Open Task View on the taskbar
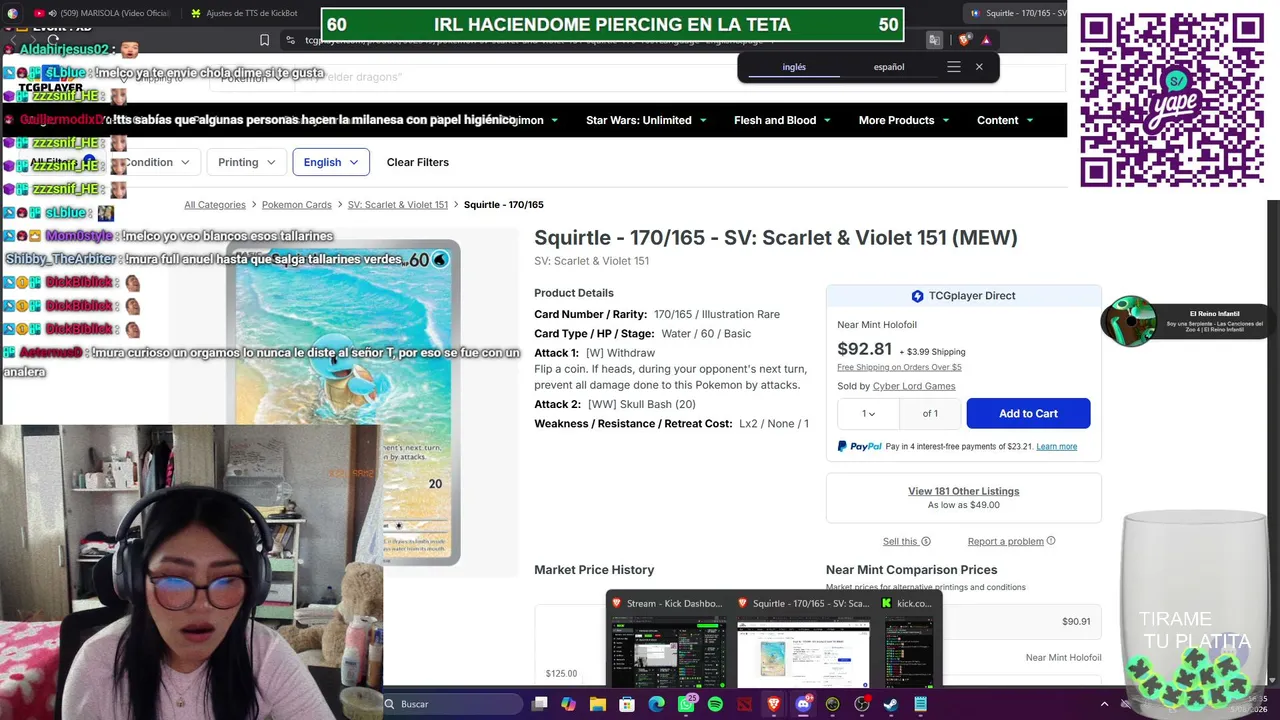 click(x=540, y=704)
